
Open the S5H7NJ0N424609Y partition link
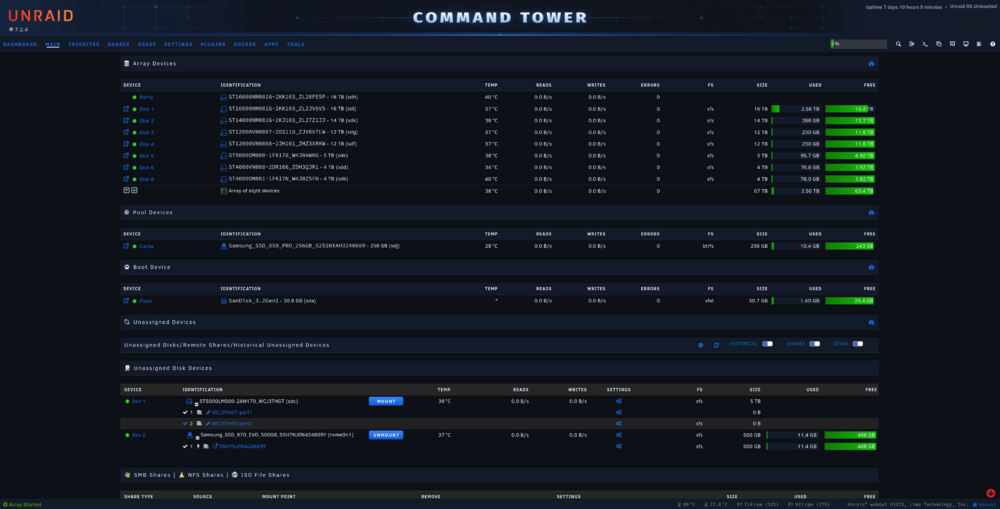(242, 446)
